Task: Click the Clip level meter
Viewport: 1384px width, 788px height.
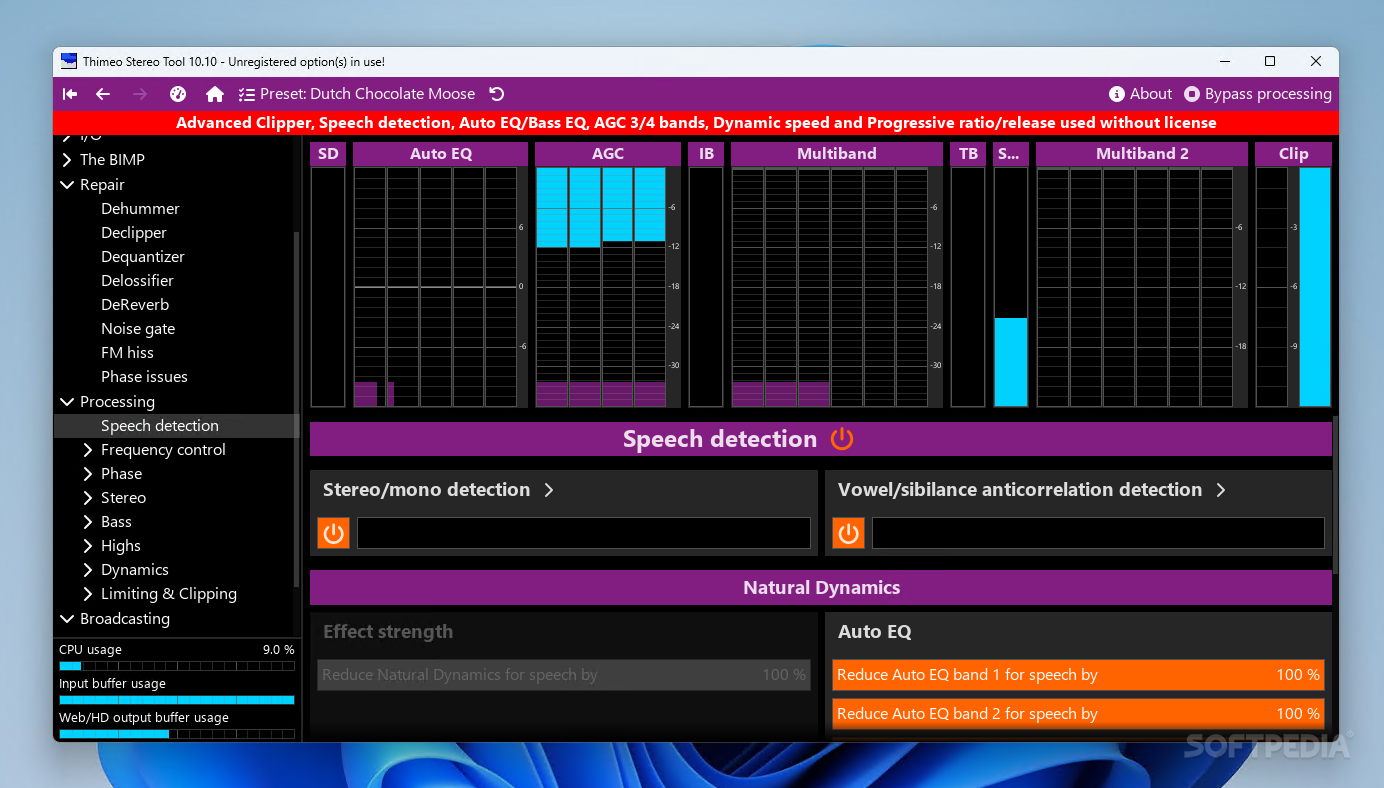Action: pyautogui.click(x=1294, y=287)
